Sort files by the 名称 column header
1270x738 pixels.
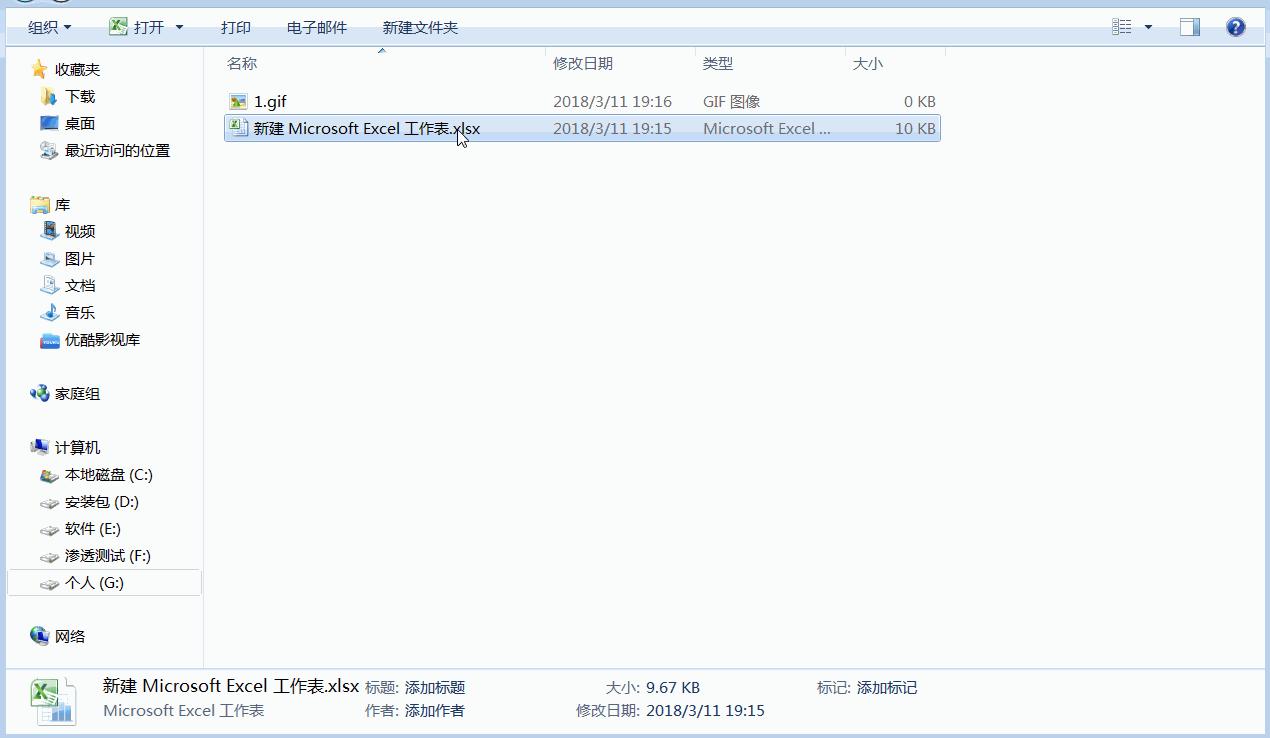[x=242, y=62]
